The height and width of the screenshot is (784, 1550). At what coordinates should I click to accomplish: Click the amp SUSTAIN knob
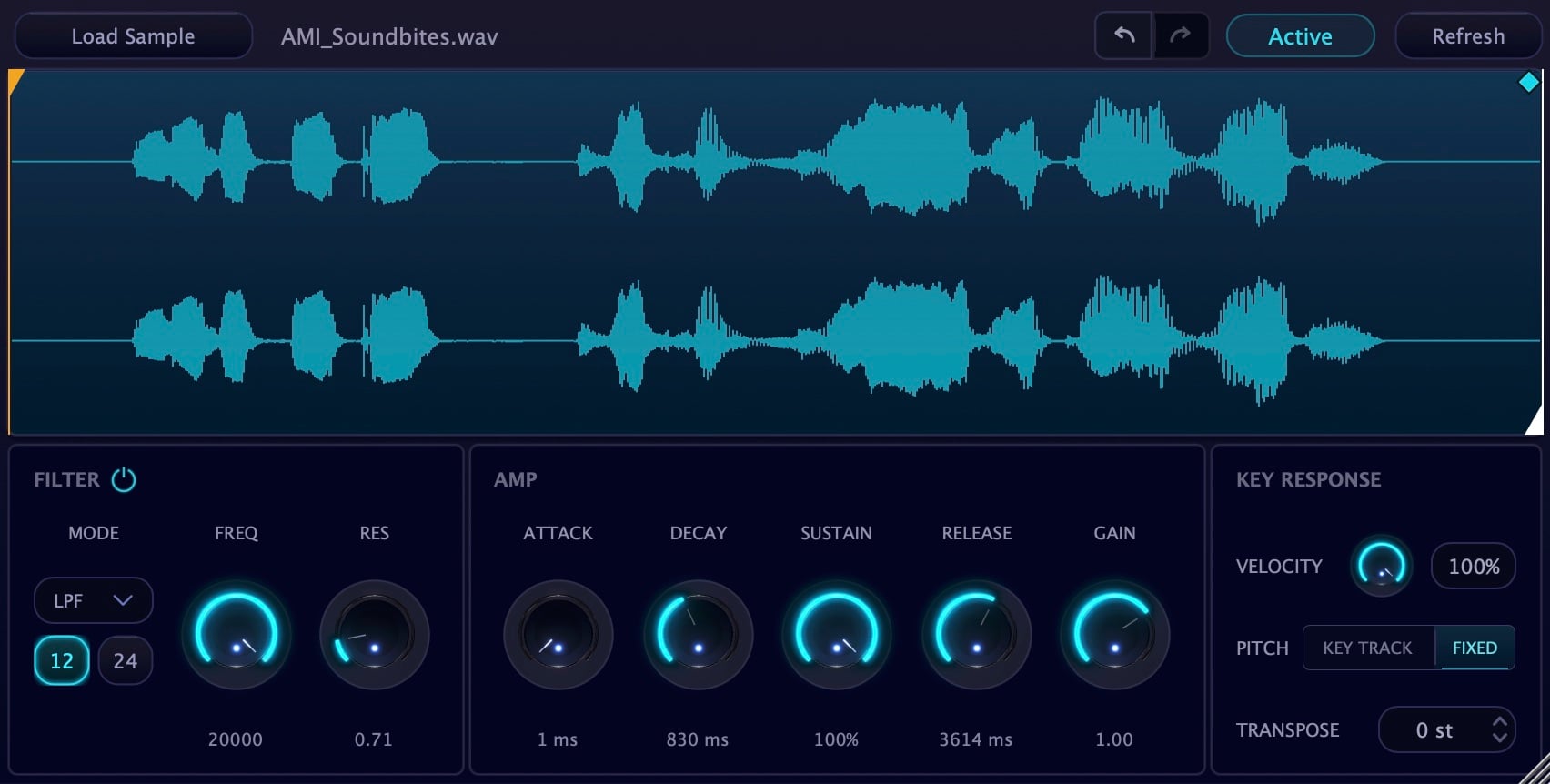[836, 634]
